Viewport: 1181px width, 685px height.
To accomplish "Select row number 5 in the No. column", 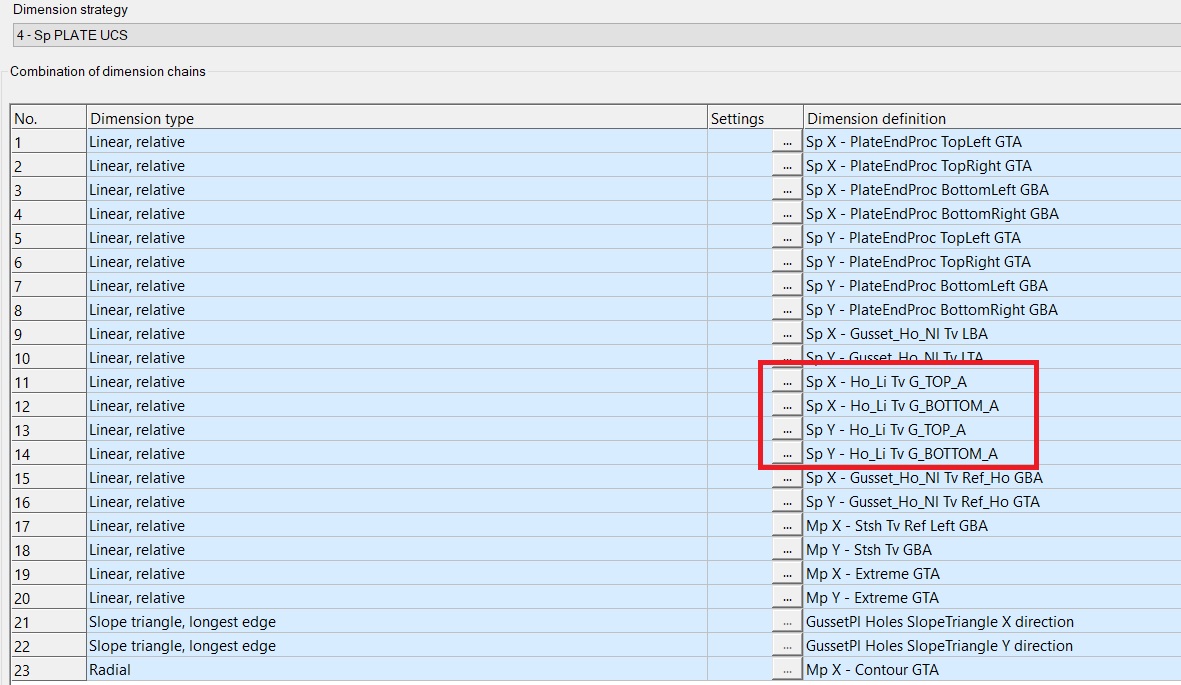I will [45, 237].
